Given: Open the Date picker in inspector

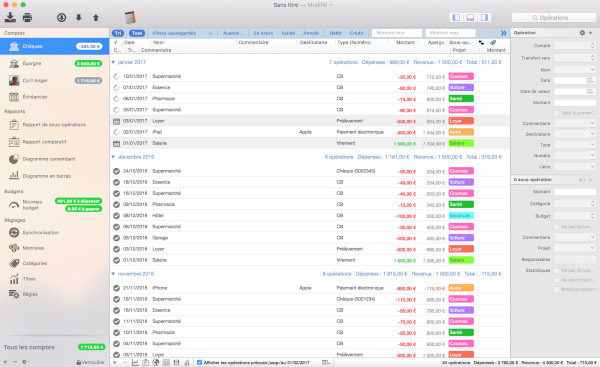Looking at the screenshot, I should (591, 81).
